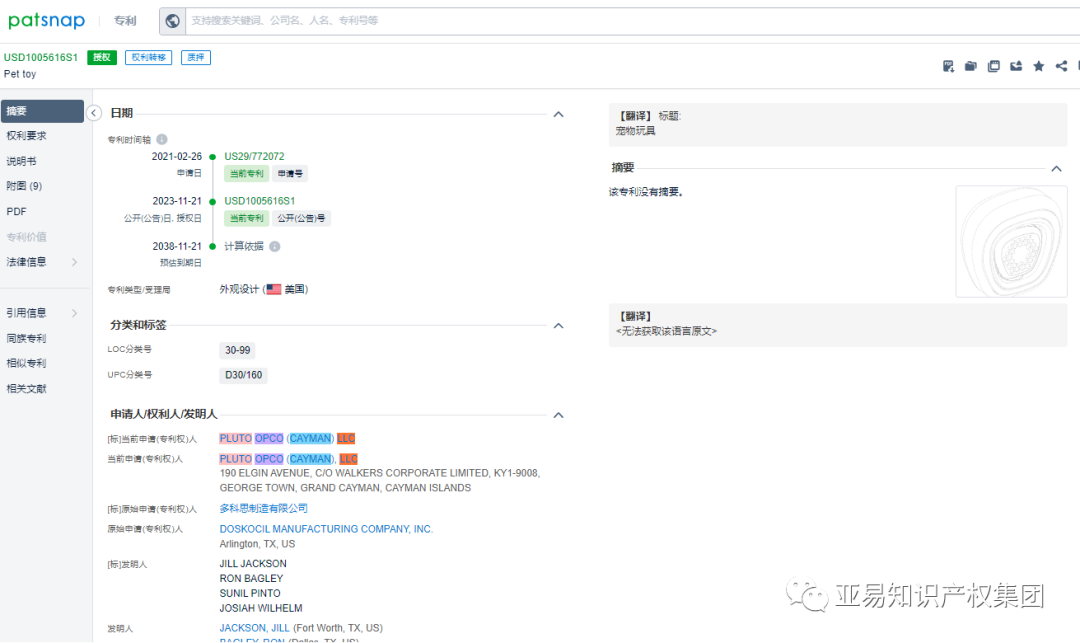Image resolution: width=1080 pixels, height=643 pixels.
Task: Collapse the 申请人/权利人/发明人 section
Action: click(x=559, y=415)
